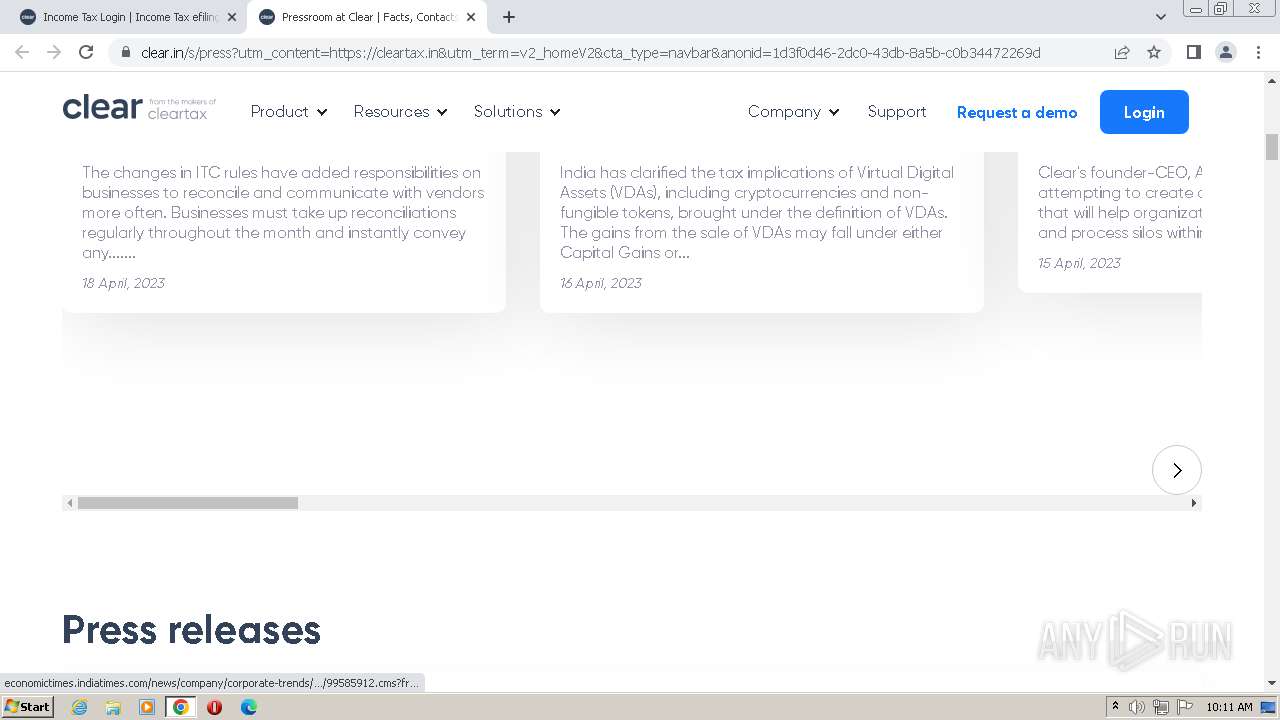The height and width of the screenshot is (720, 1280).
Task: Close the Pressroom at Clear tab
Action: pyautogui.click(x=471, y=17)
